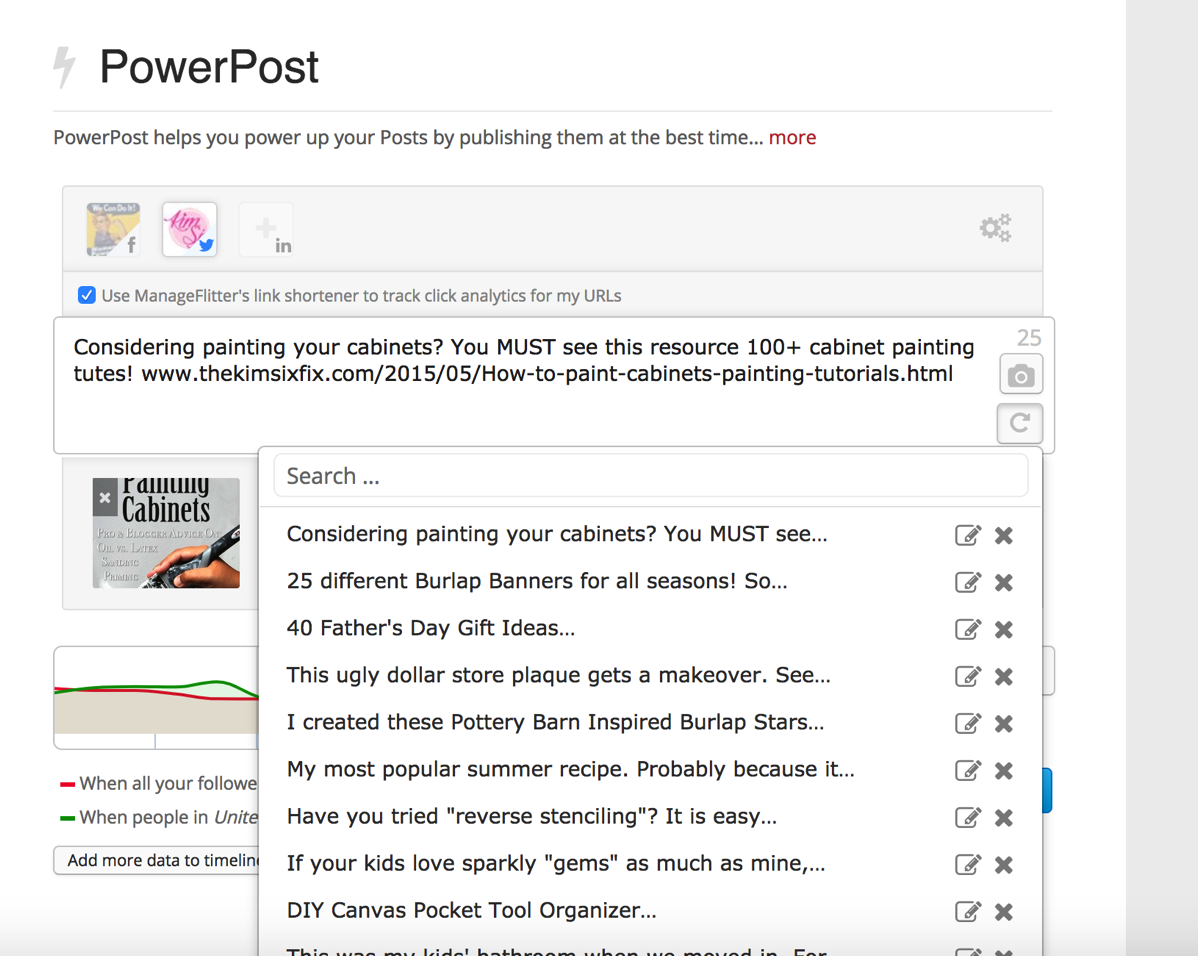Screen dimensions: 1198x956
Task: Select "This ugly dollar store plaque gets a makeover"
Action: pyautogui.click(x=559, y=676)
